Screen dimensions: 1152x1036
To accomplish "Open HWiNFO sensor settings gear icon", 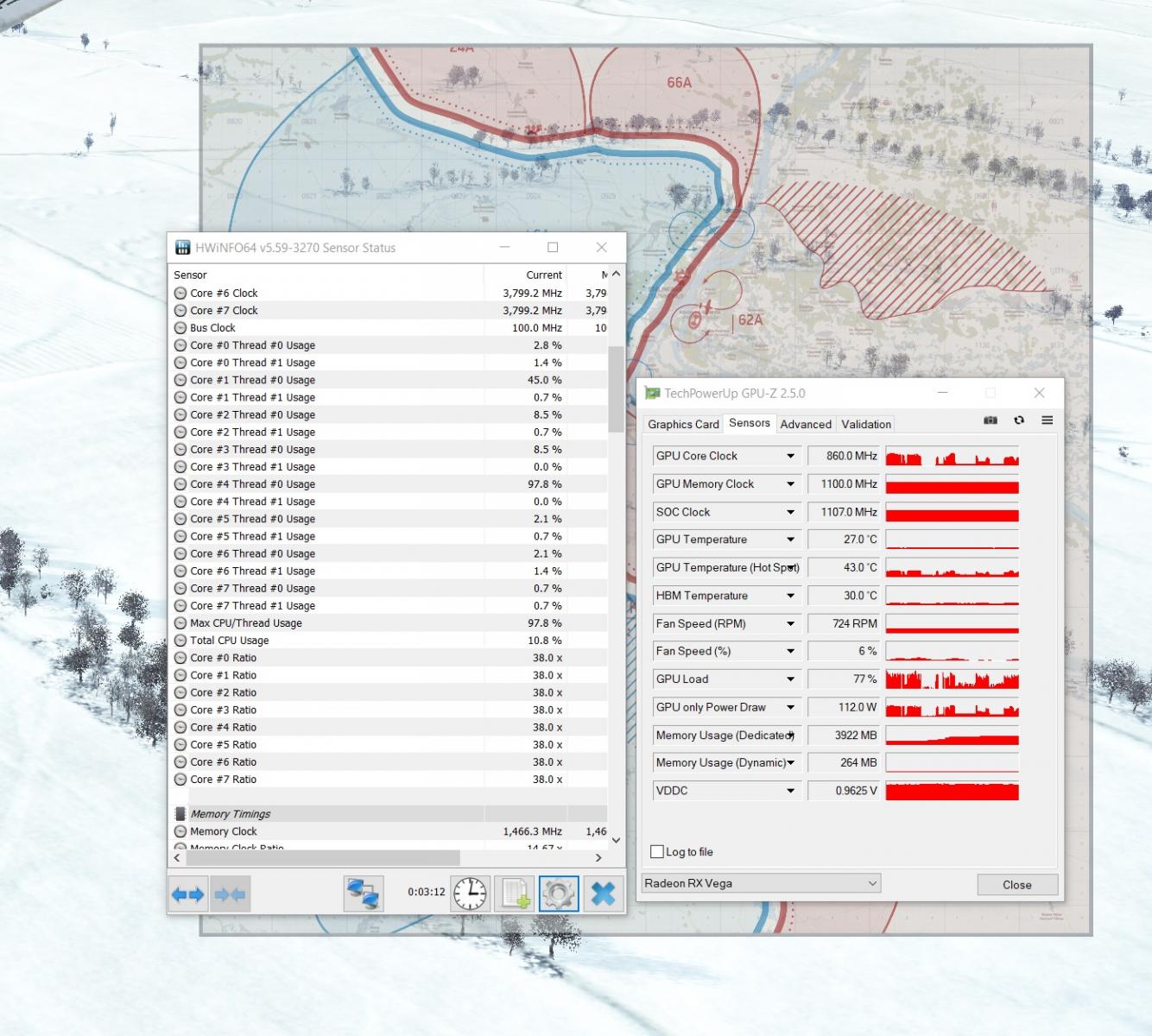I will pyautogui.click(x=559, y=894).
